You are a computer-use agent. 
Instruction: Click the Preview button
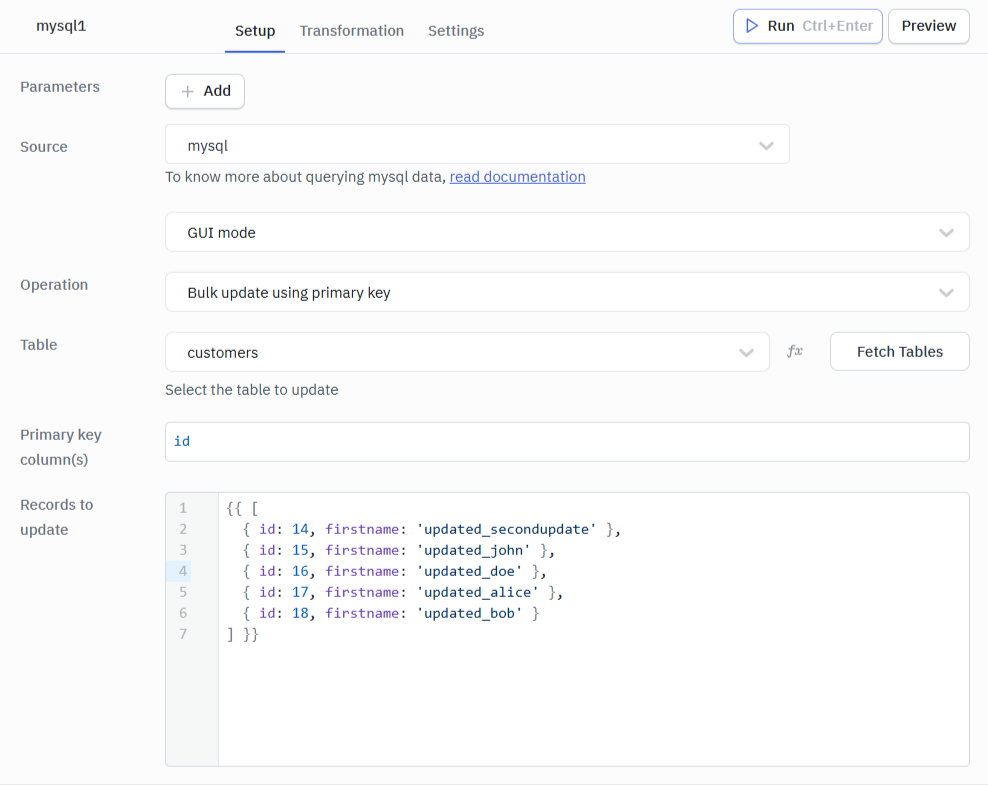click(x=928, y=26)
